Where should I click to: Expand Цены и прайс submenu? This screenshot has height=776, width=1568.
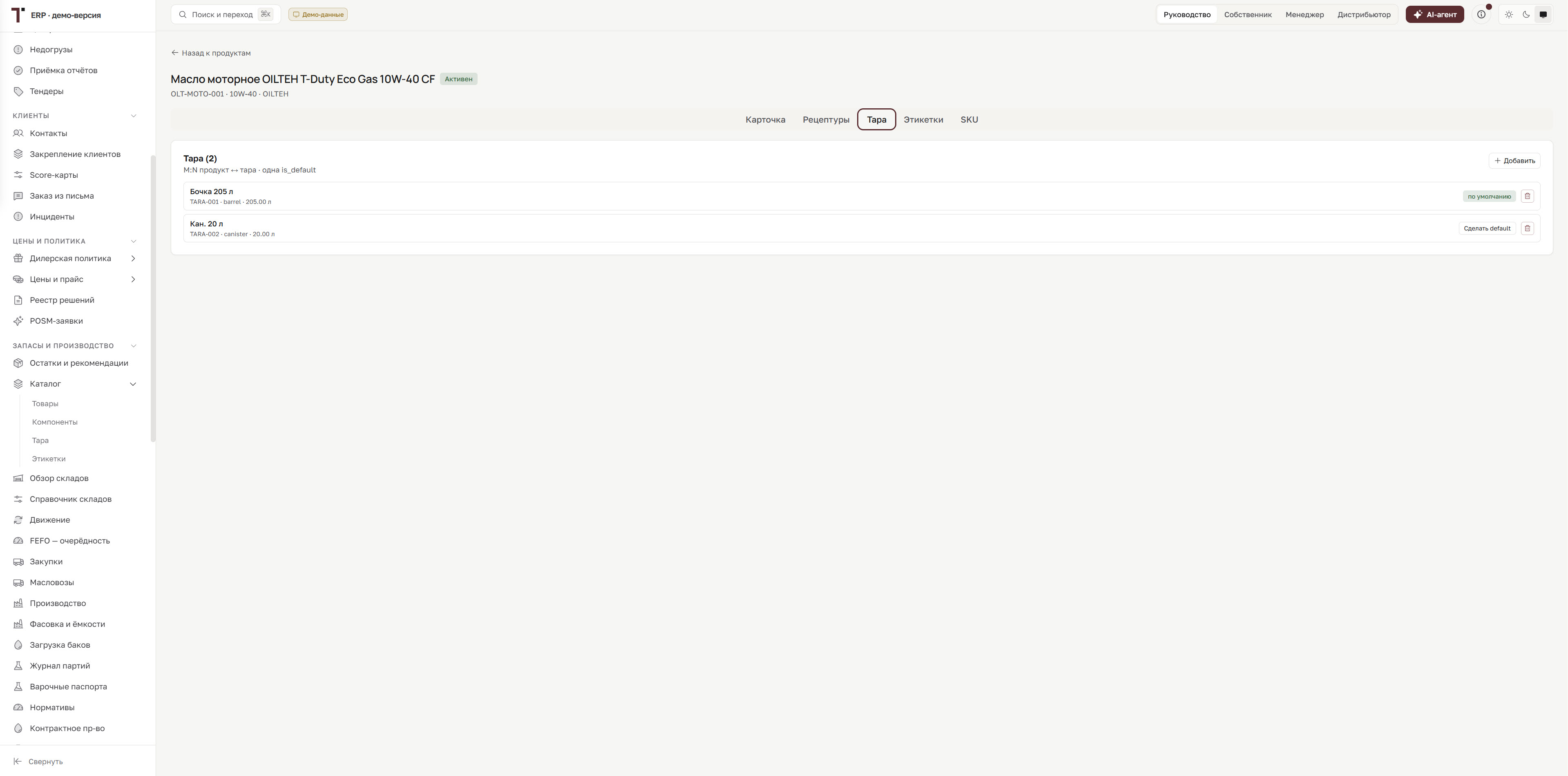(x=133, y=280)
